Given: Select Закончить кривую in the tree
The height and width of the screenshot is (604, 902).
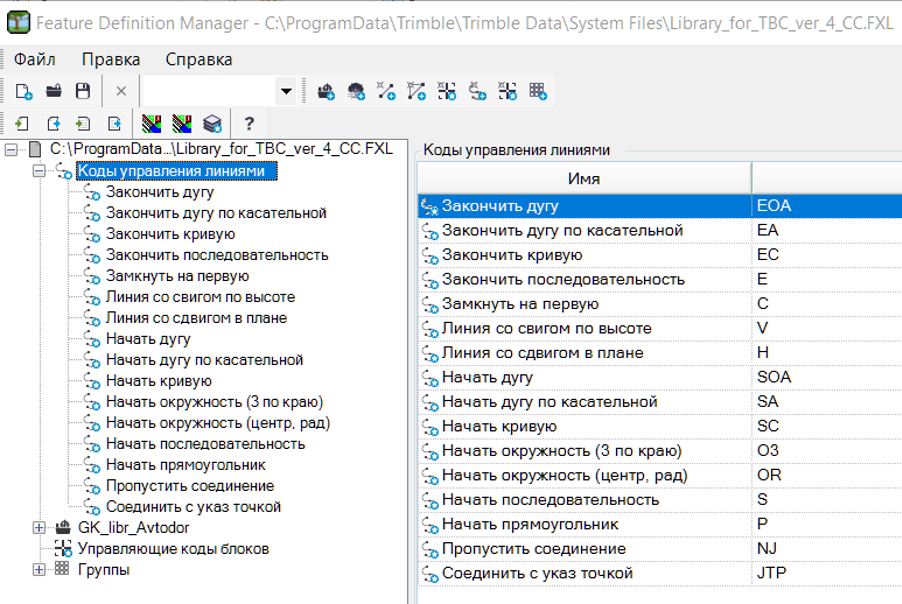Looking at the screenshot, I should tap(170, 234).
